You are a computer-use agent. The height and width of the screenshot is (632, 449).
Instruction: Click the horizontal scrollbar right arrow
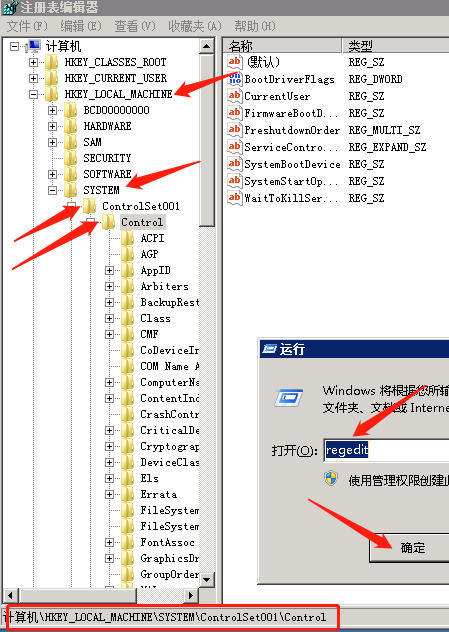pyautogui.click(x=191, y=595)
